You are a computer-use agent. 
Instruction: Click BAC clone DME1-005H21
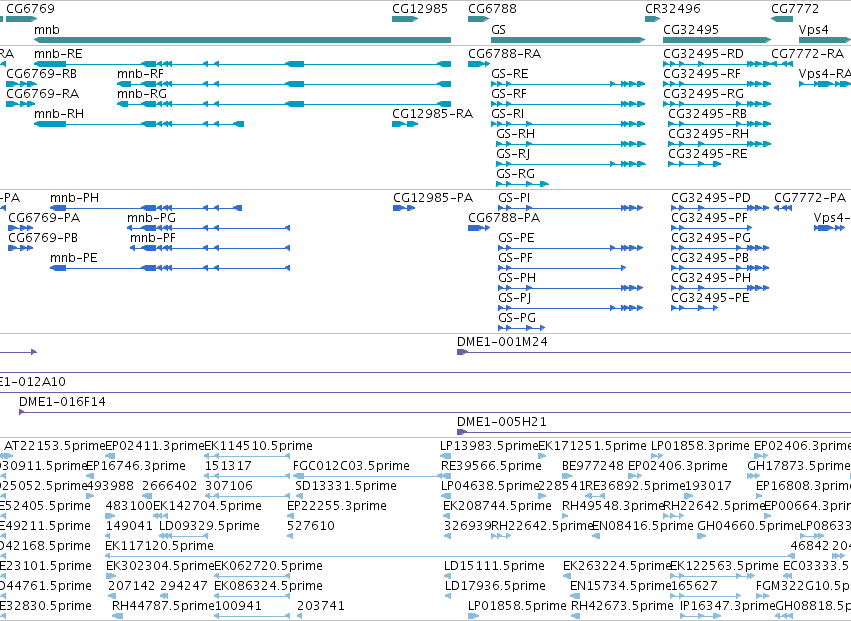tap(654, 432)
